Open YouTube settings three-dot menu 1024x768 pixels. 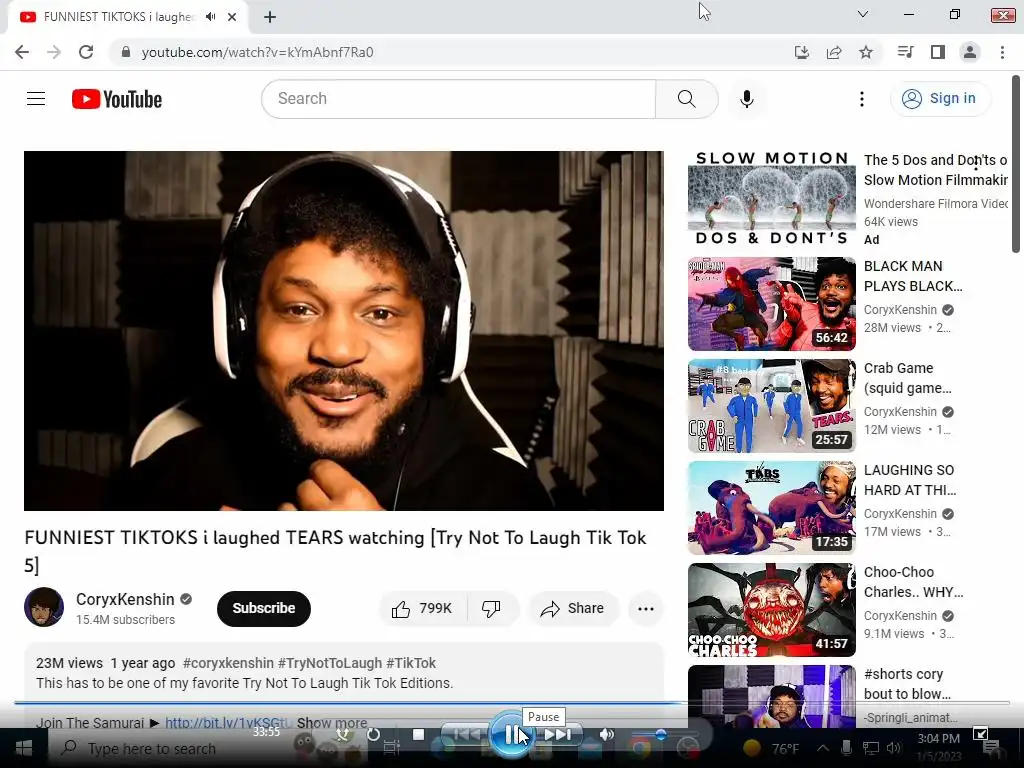[x=862, y=99]
